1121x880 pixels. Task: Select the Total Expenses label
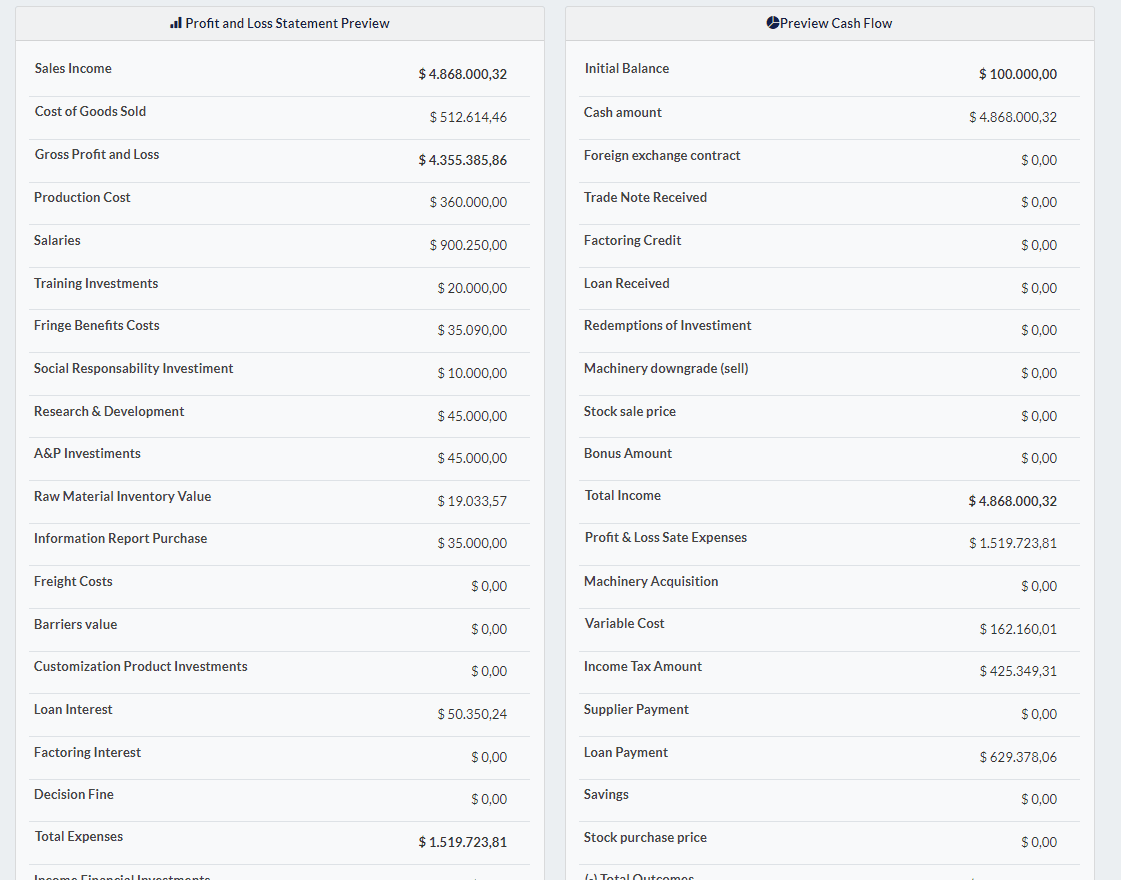coord(79,837)
